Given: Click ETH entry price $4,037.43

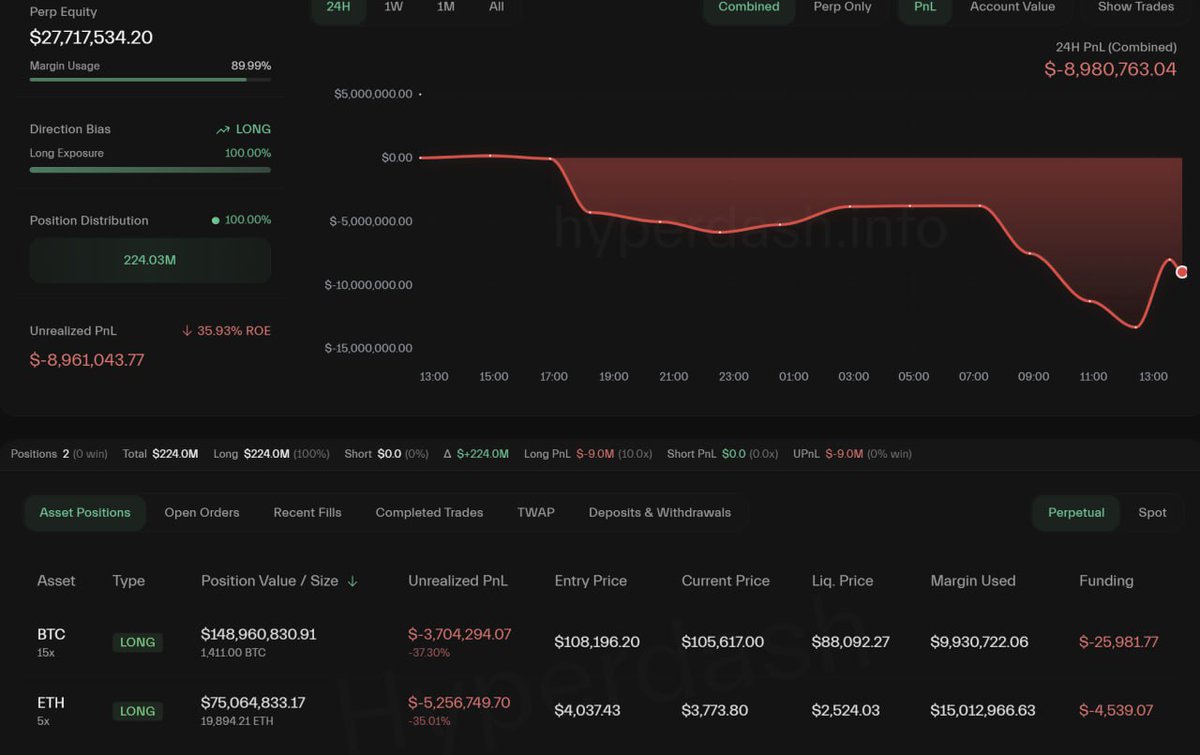Looking at the screenshot, I should 587,710.
